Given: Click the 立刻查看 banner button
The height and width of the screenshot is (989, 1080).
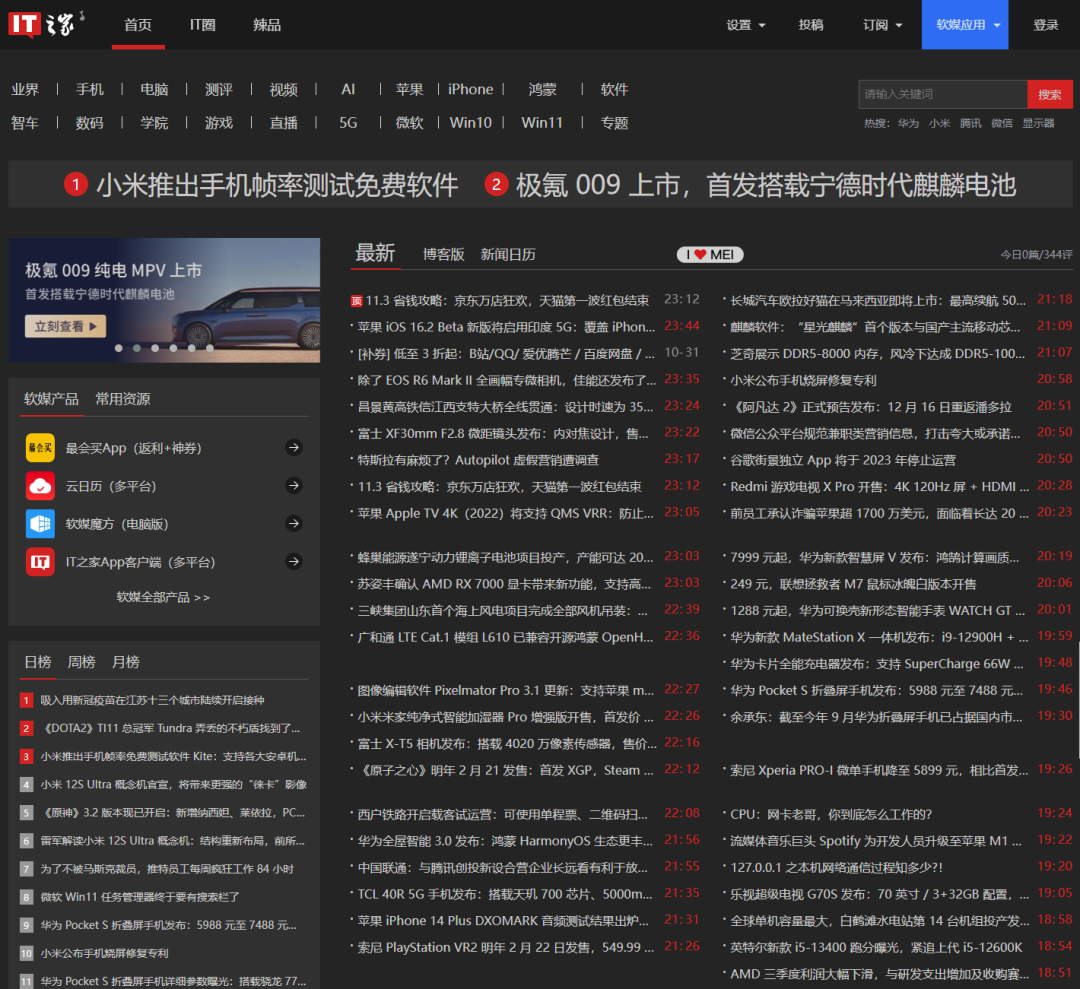Looking at the screenshot, I should pos(65,326).
